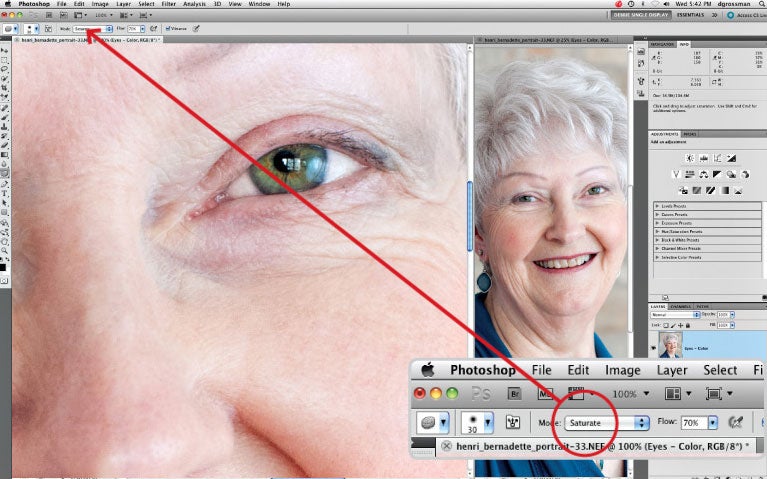Select the Horizontal Type tool
The height and width of the screenshot is (479, 767).
(x=5, y=192)
